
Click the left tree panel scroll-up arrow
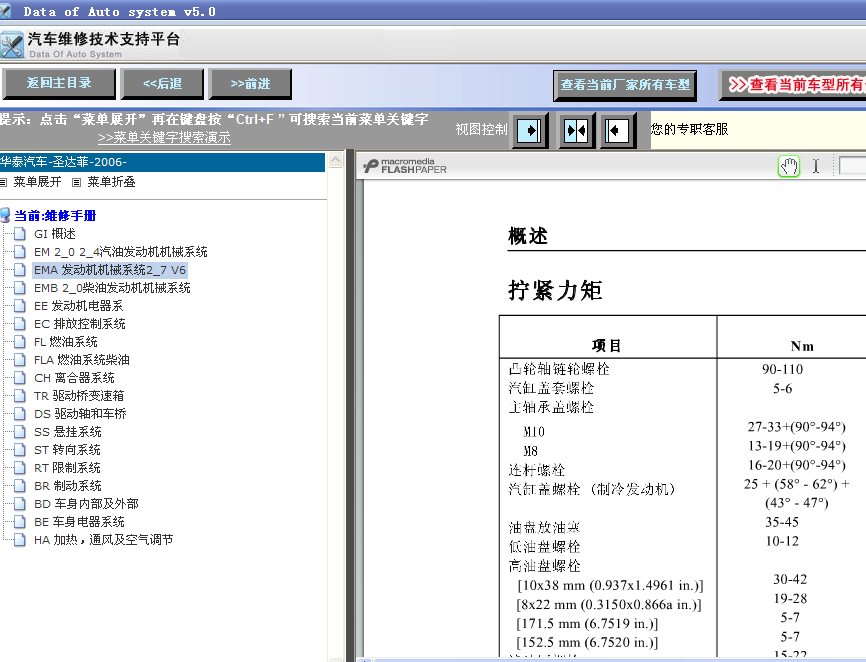(335, 160)
